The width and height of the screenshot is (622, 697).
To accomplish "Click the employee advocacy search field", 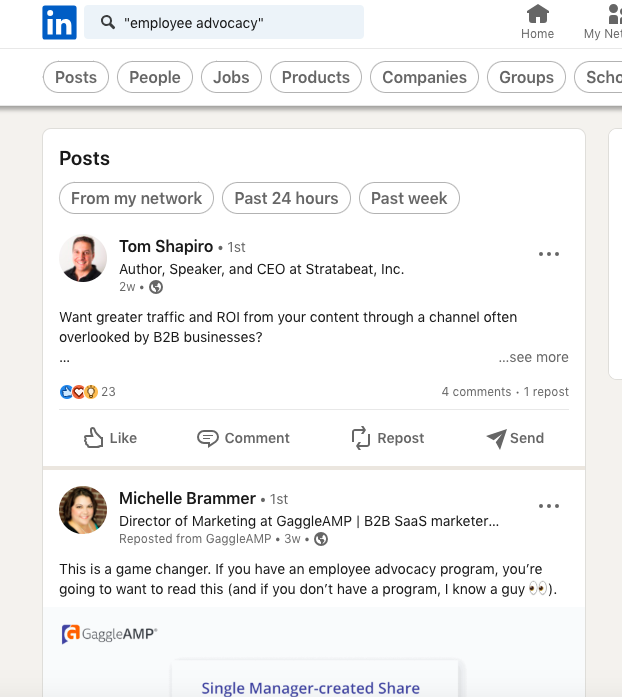I will pyautogui.click(x=240, y=22).
